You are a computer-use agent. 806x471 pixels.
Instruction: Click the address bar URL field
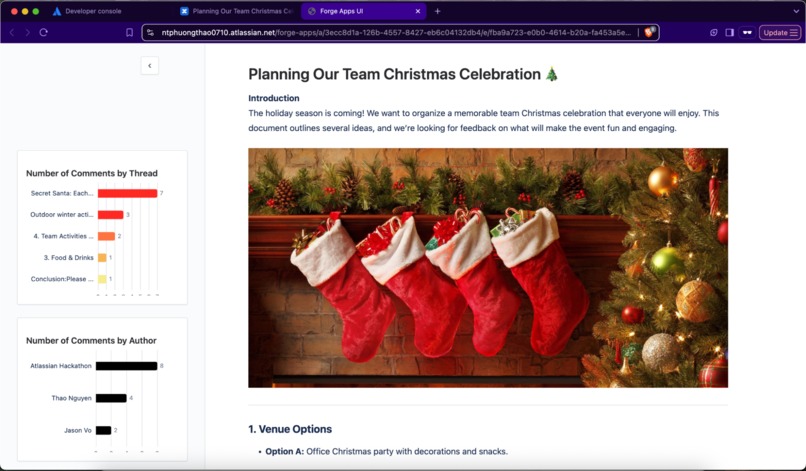pos(396,32)
